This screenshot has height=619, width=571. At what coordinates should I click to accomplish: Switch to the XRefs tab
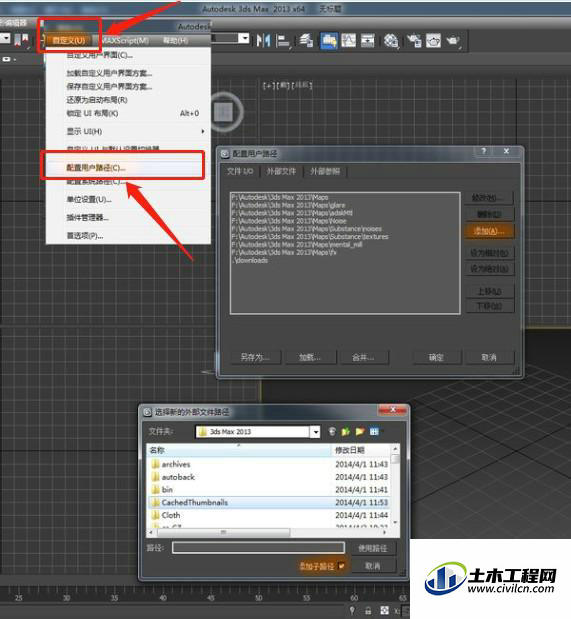(x=325, y=171)
